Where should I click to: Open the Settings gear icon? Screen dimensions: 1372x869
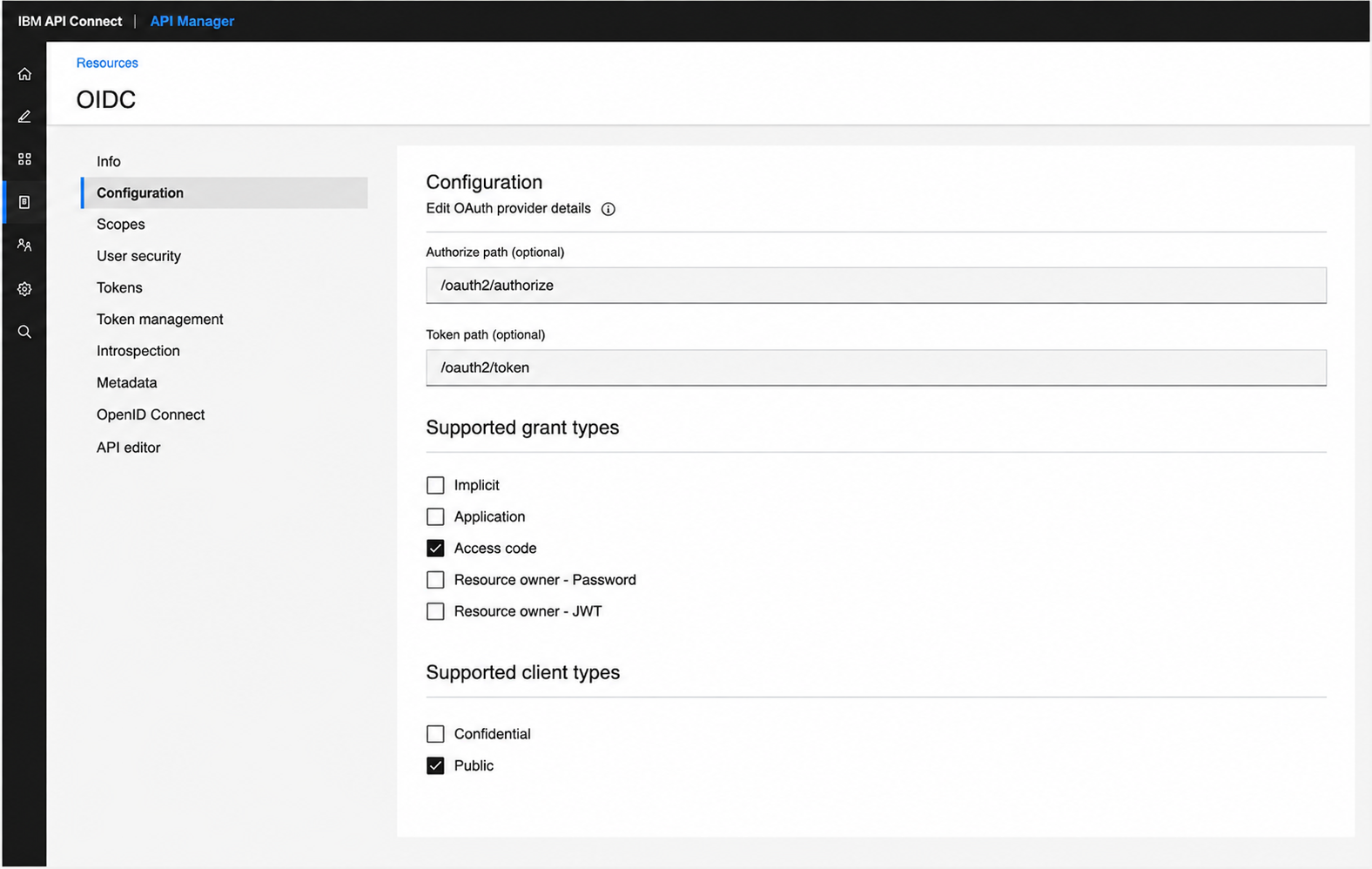pos(24,289)
